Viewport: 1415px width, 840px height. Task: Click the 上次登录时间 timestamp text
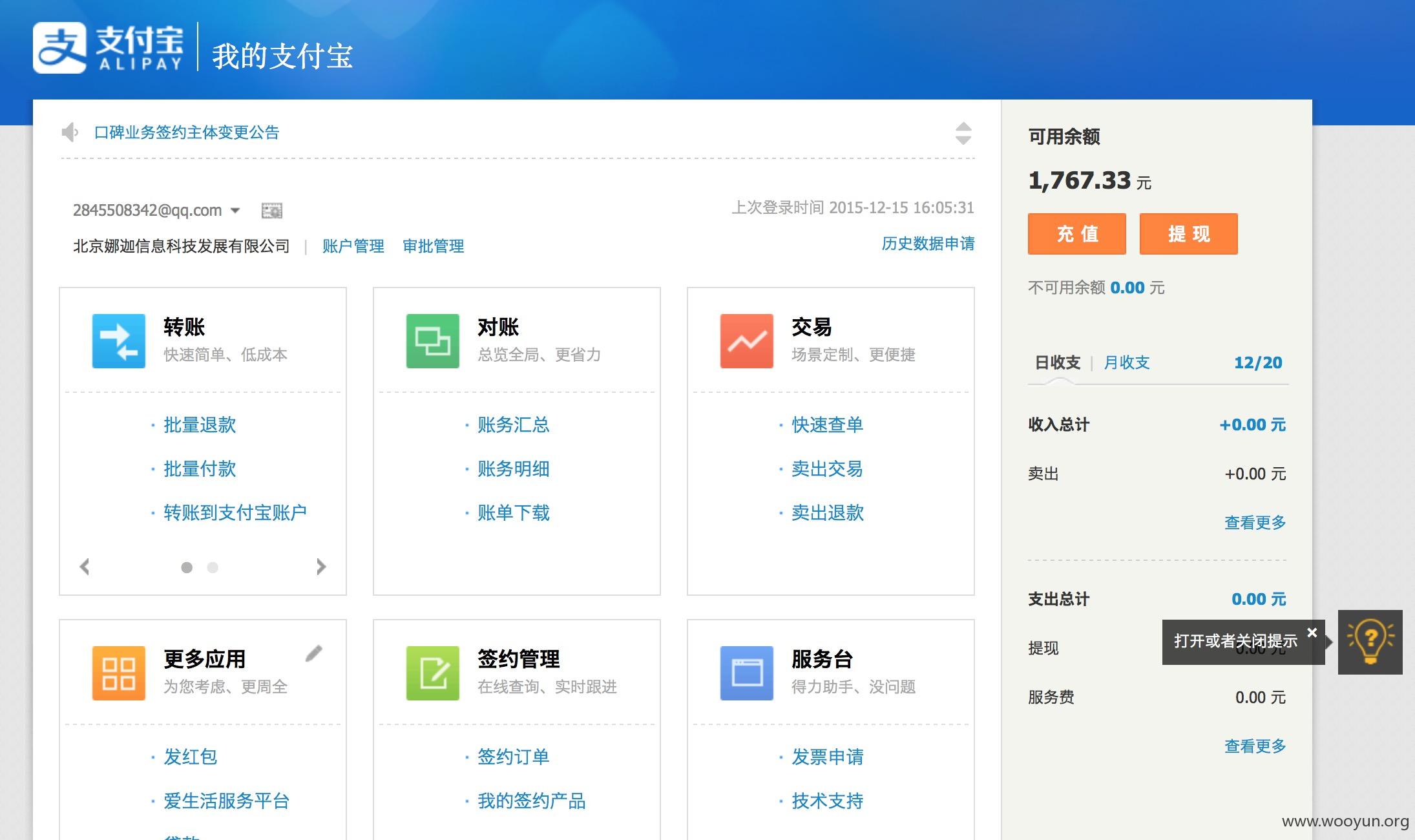pos(853,207)
